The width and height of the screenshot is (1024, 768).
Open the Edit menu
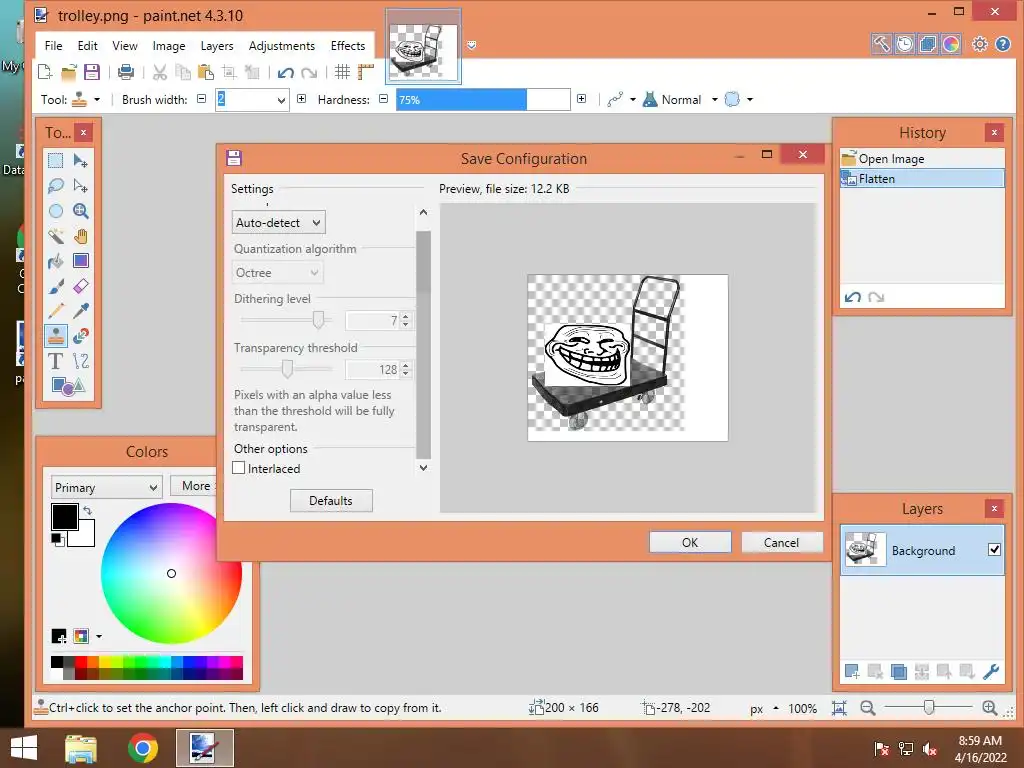(88, 46)
